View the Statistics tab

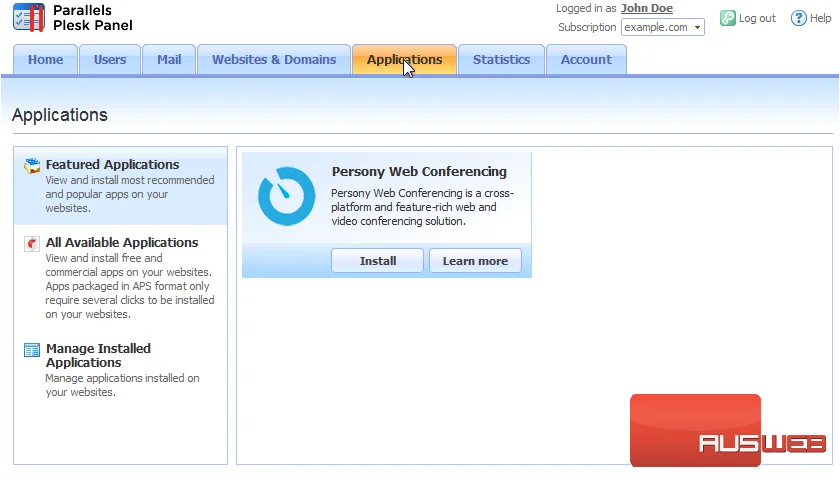(501, 59)
